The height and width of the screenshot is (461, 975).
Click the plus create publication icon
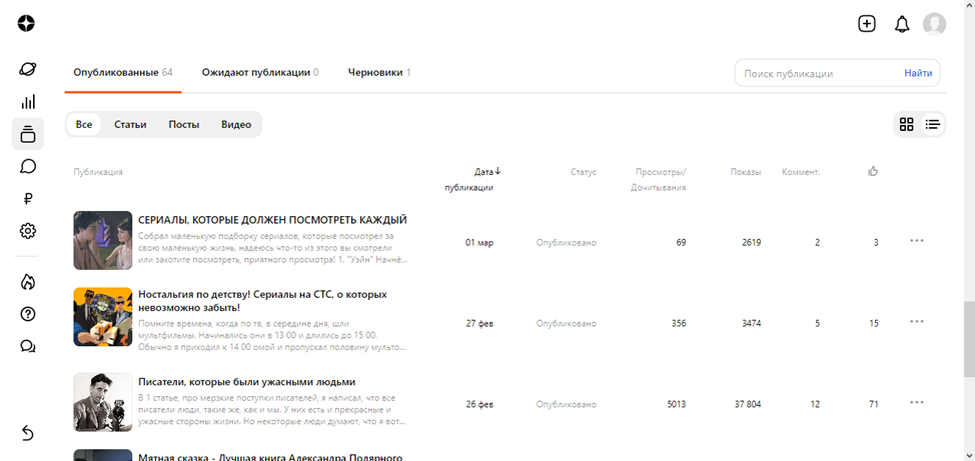coord(867,24)
